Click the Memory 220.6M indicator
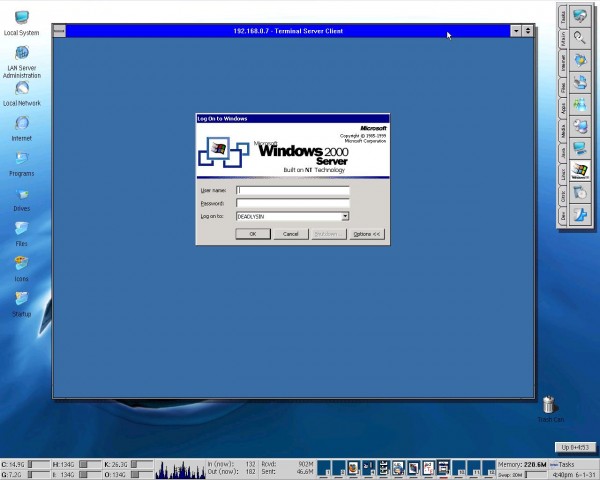 click(x=522, y=465)
